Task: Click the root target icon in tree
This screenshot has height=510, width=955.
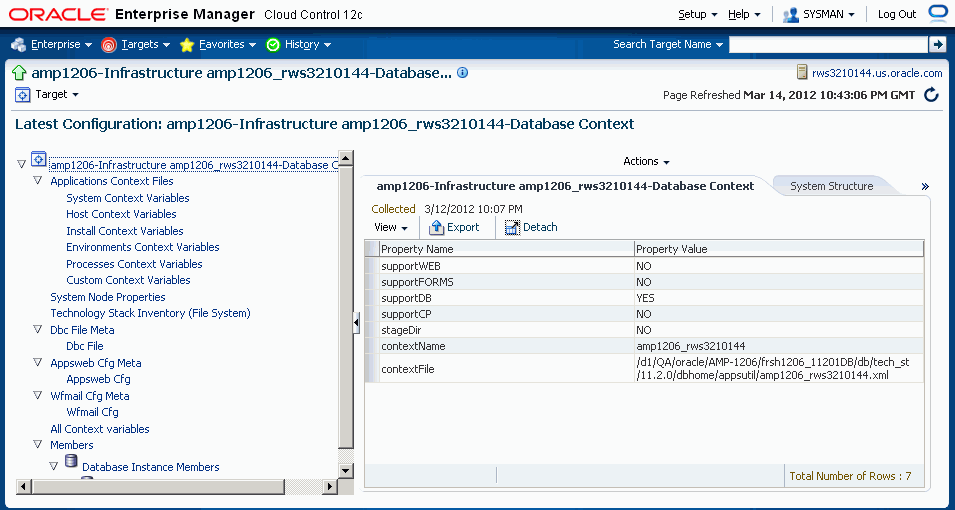Action: tap(38, 159)
